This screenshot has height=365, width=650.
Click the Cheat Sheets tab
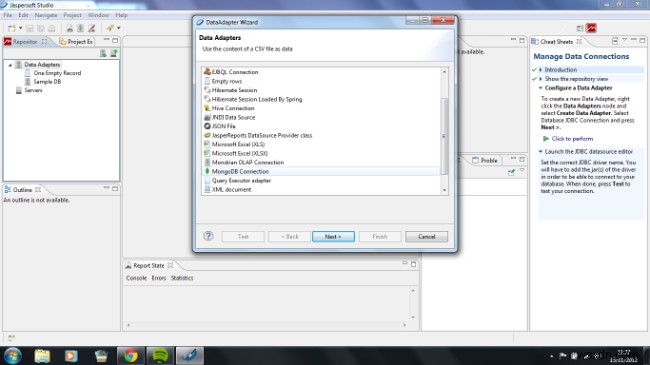coord(557,41)
